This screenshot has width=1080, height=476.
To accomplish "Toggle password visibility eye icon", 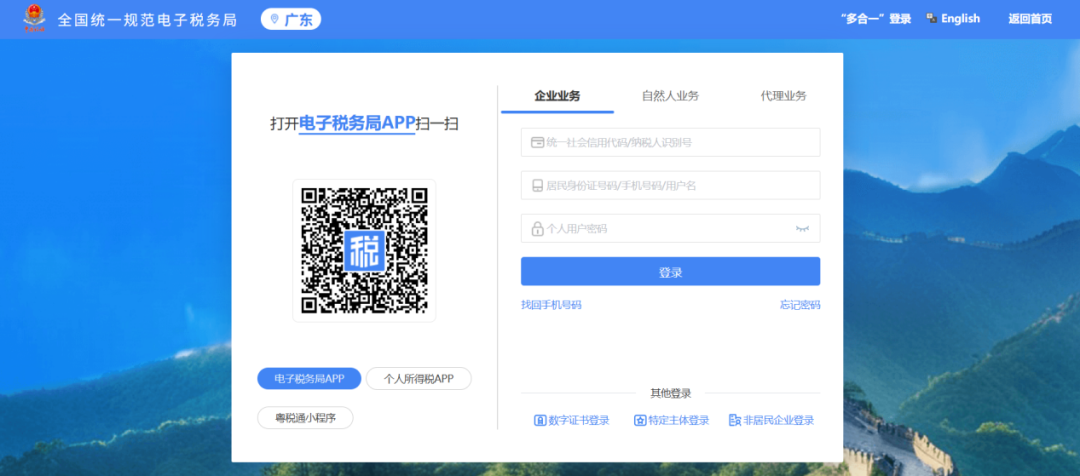I will coord(801,229).
